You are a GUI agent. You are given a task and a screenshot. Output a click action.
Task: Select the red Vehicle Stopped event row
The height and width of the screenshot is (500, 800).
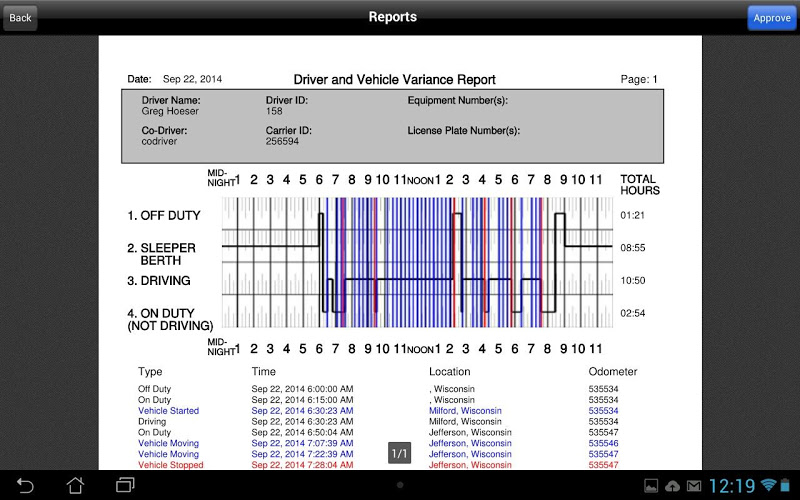(x=378, y=465)
